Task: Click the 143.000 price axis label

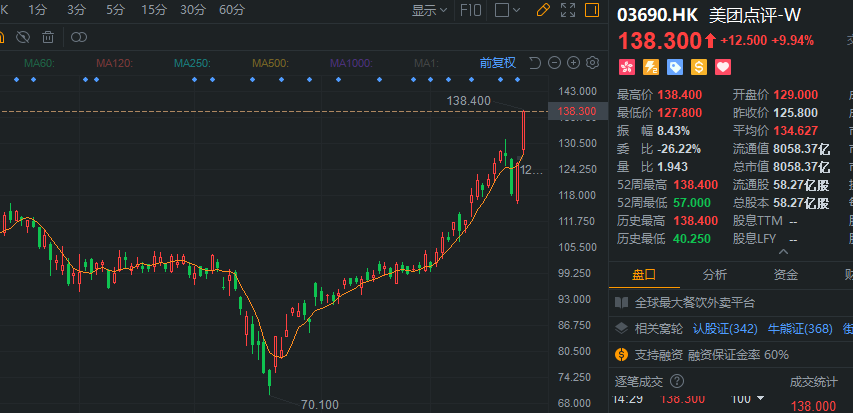Action: (x=577, y=91)
